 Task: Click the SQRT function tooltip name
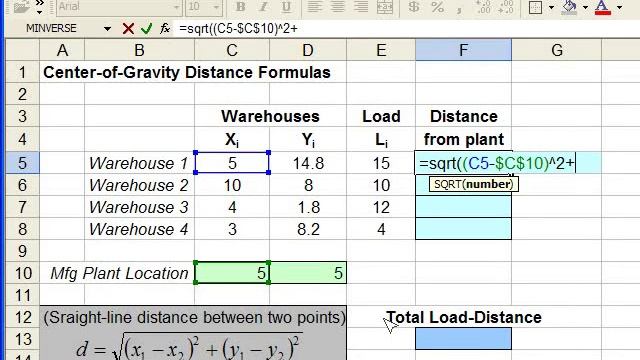[448, 184]
